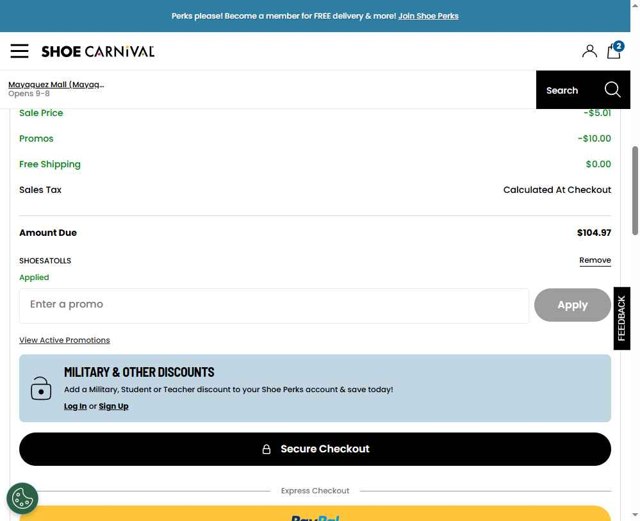Click the Amount Due $104.97 value

click(x=594, y=233)
